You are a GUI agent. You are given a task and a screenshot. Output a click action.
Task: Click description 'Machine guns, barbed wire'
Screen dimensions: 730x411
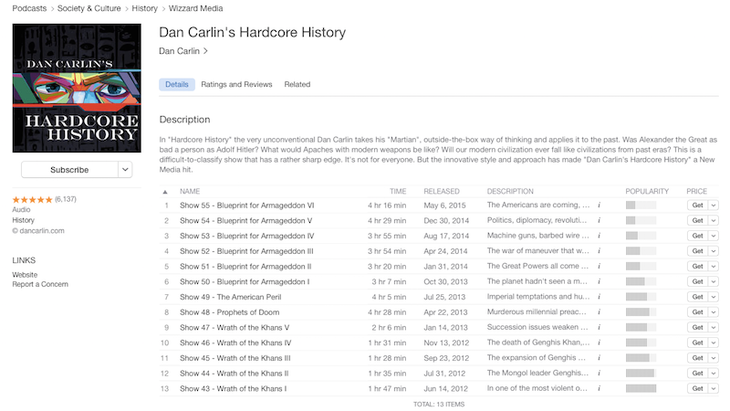click(x=538, y=236)
